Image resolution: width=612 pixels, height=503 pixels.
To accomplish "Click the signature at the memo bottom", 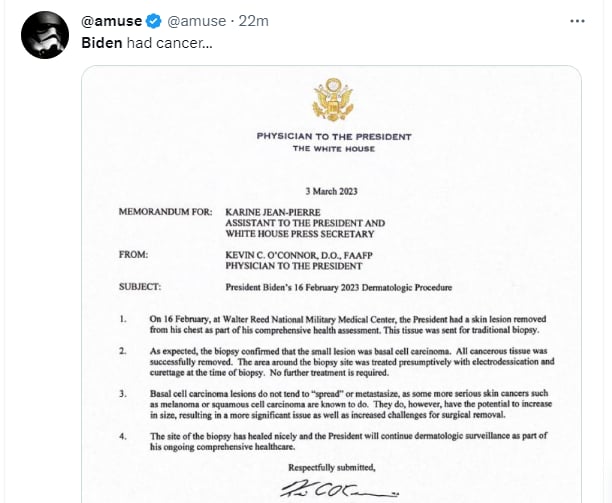I will [339, 488].
